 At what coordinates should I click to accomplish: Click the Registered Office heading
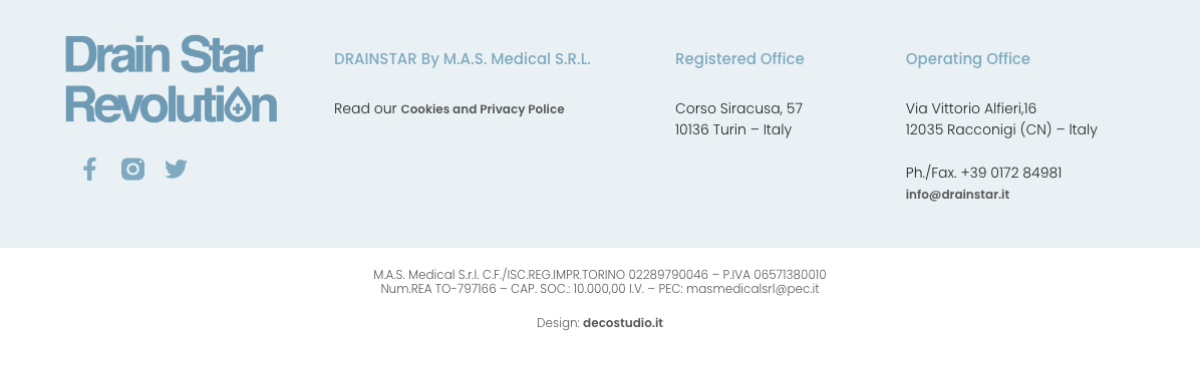tap(739, 59)
